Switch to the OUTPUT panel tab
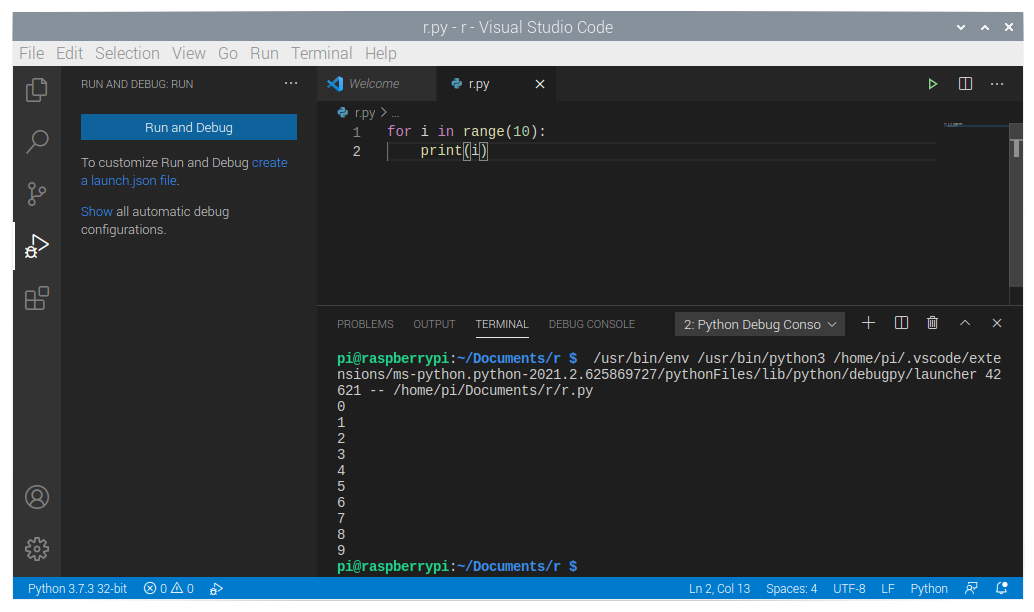 434,324
